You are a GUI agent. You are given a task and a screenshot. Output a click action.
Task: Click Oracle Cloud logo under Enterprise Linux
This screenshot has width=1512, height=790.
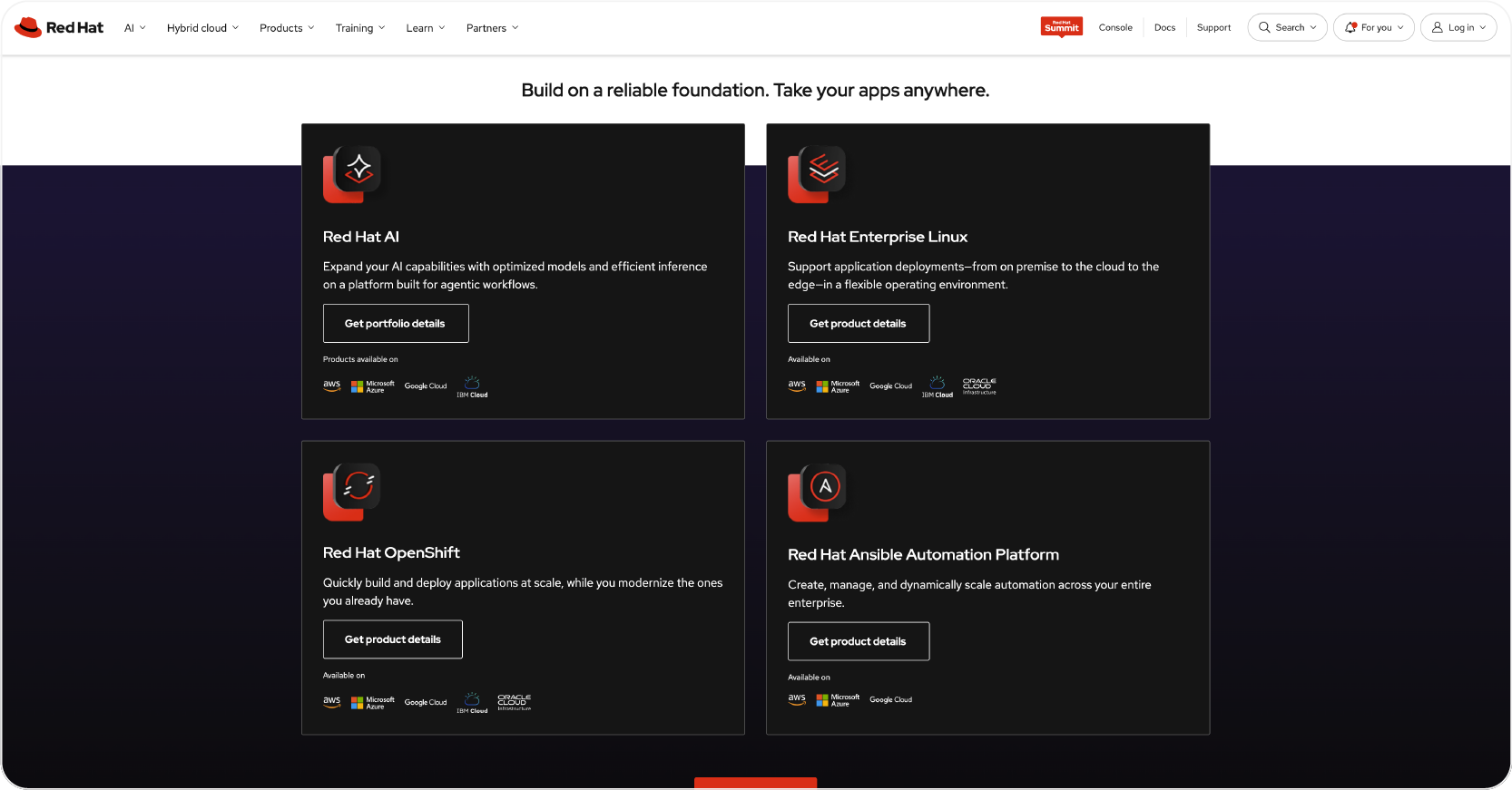pos(979,386)
